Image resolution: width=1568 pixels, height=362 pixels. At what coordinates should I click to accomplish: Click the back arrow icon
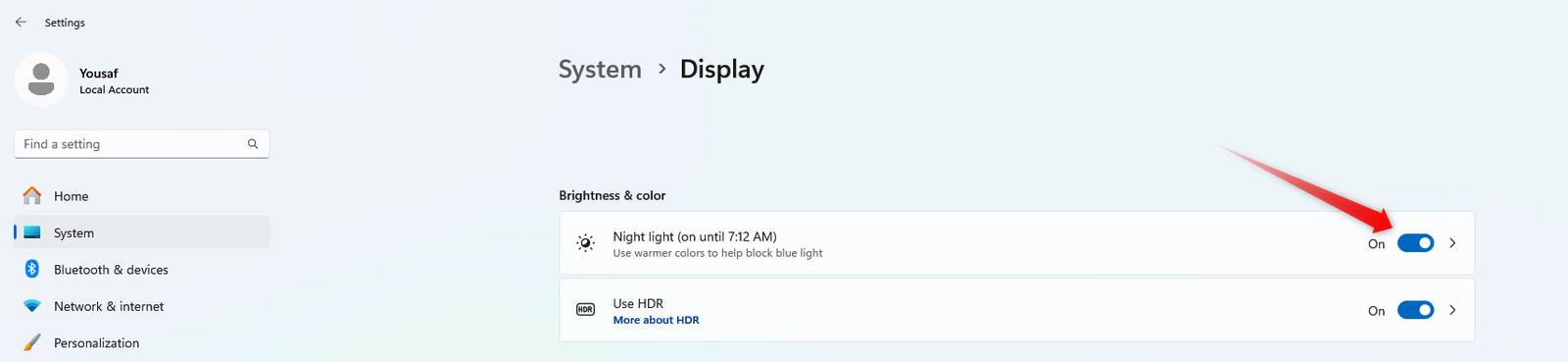[21, 22]
